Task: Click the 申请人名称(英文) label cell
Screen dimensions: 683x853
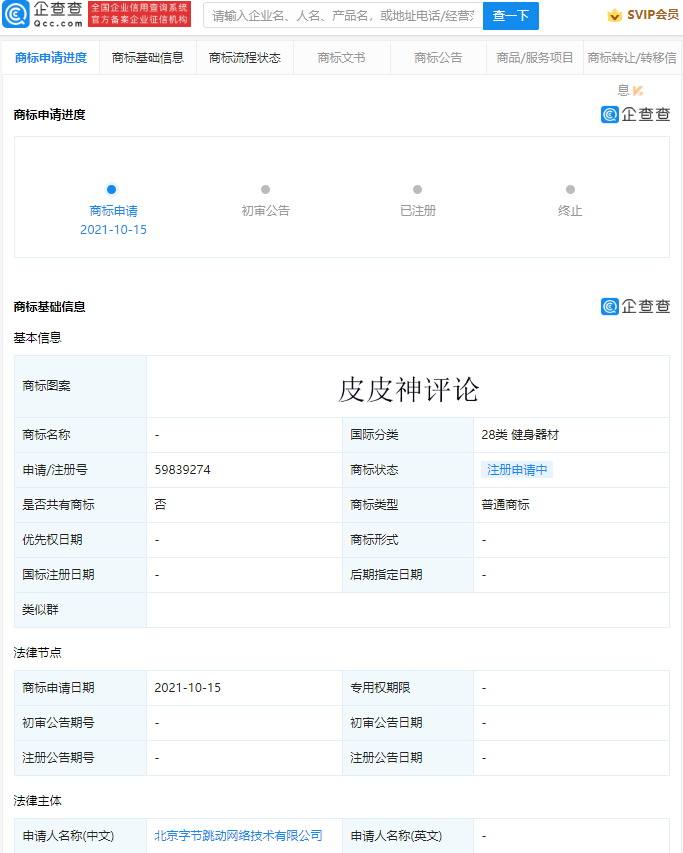Action: pyautogui.click(x=408, y=836)
